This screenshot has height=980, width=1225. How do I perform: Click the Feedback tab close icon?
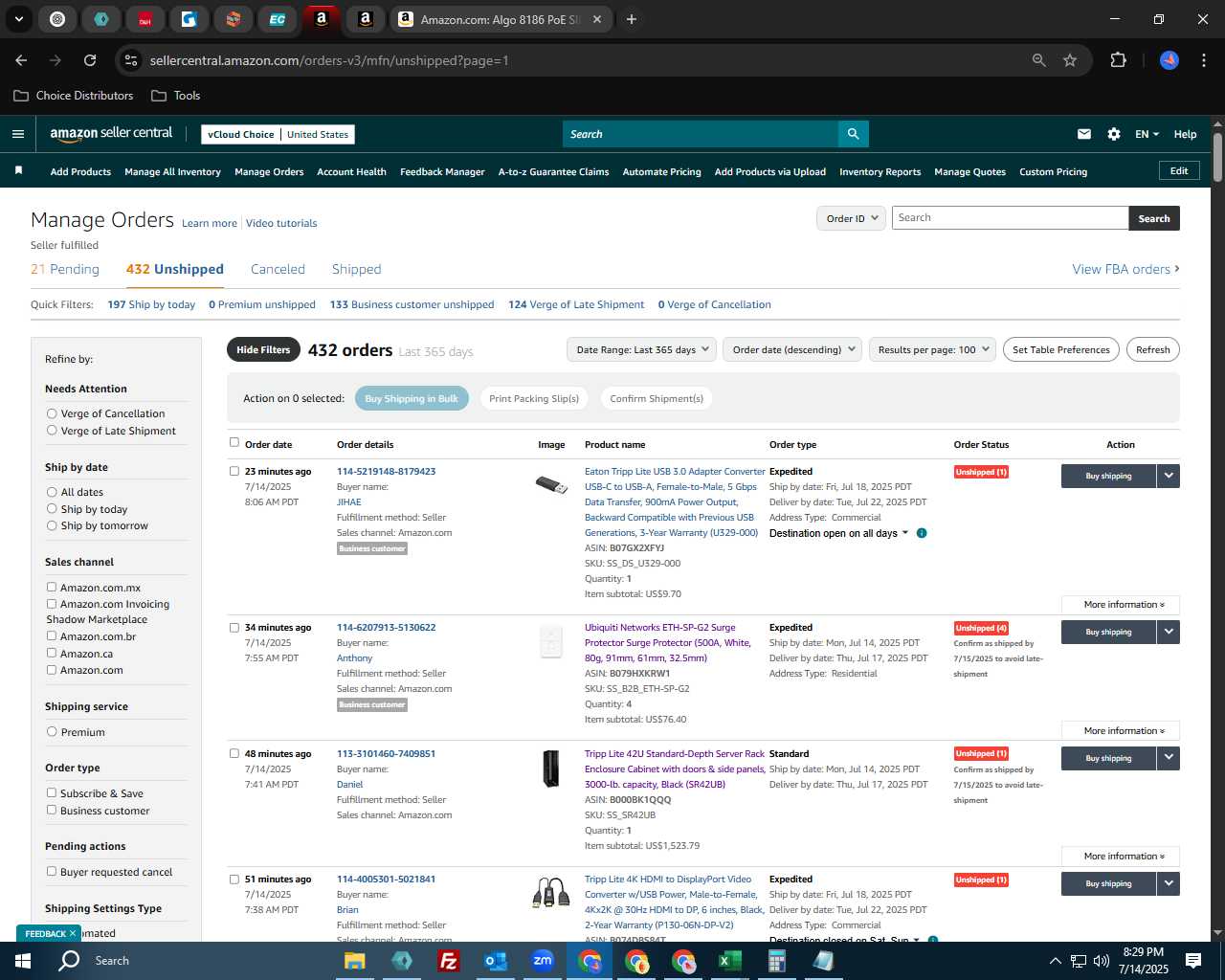click(x=72, y=933)
